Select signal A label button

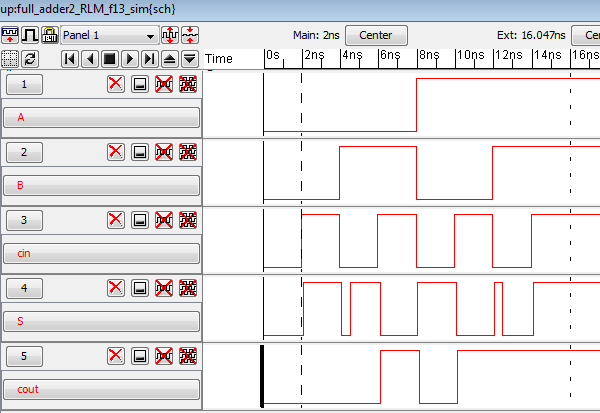[x=101, y=117]
